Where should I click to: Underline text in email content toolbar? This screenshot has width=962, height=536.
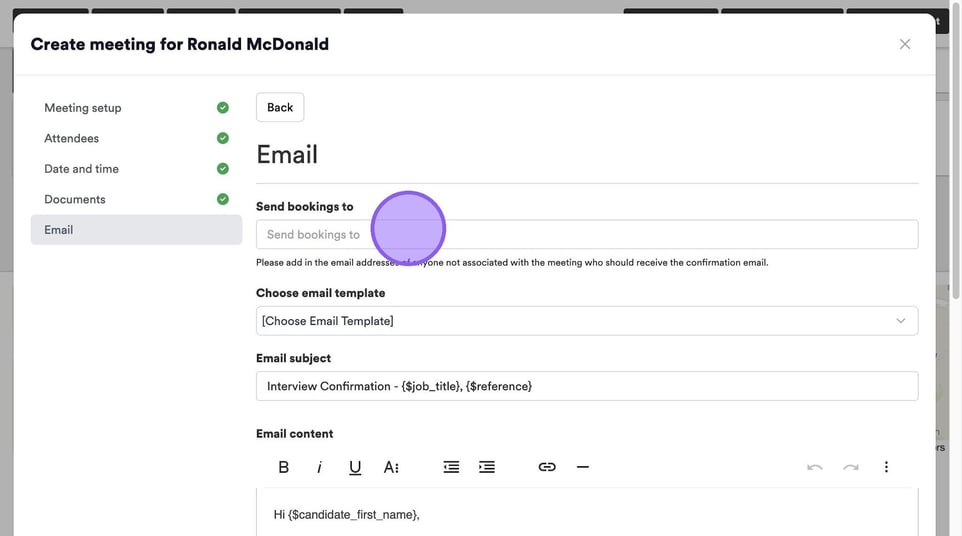pos(355,467)
